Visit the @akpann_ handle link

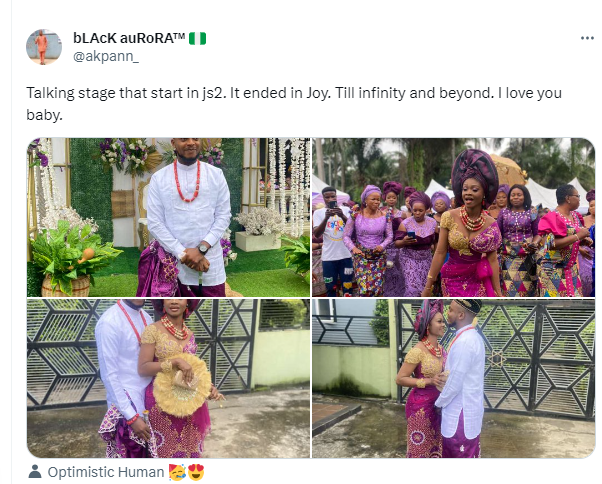[x=106, y=55]
